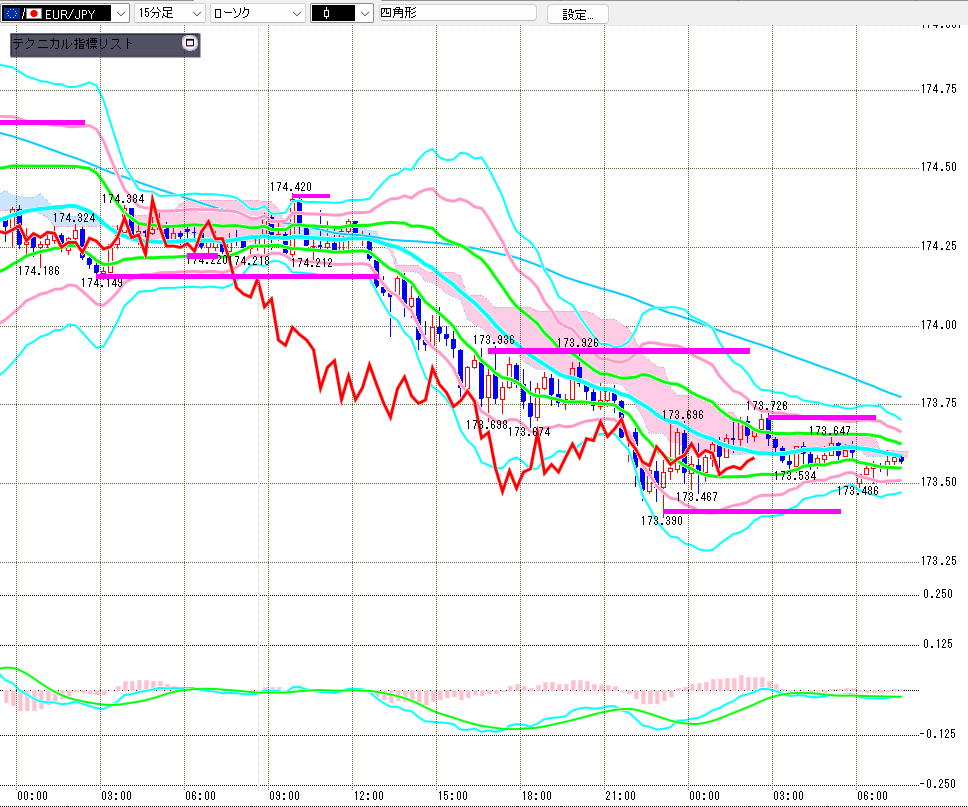Click the 173.728 price label
This screenshot has width=968, height=807.
(x=766, y=406)
